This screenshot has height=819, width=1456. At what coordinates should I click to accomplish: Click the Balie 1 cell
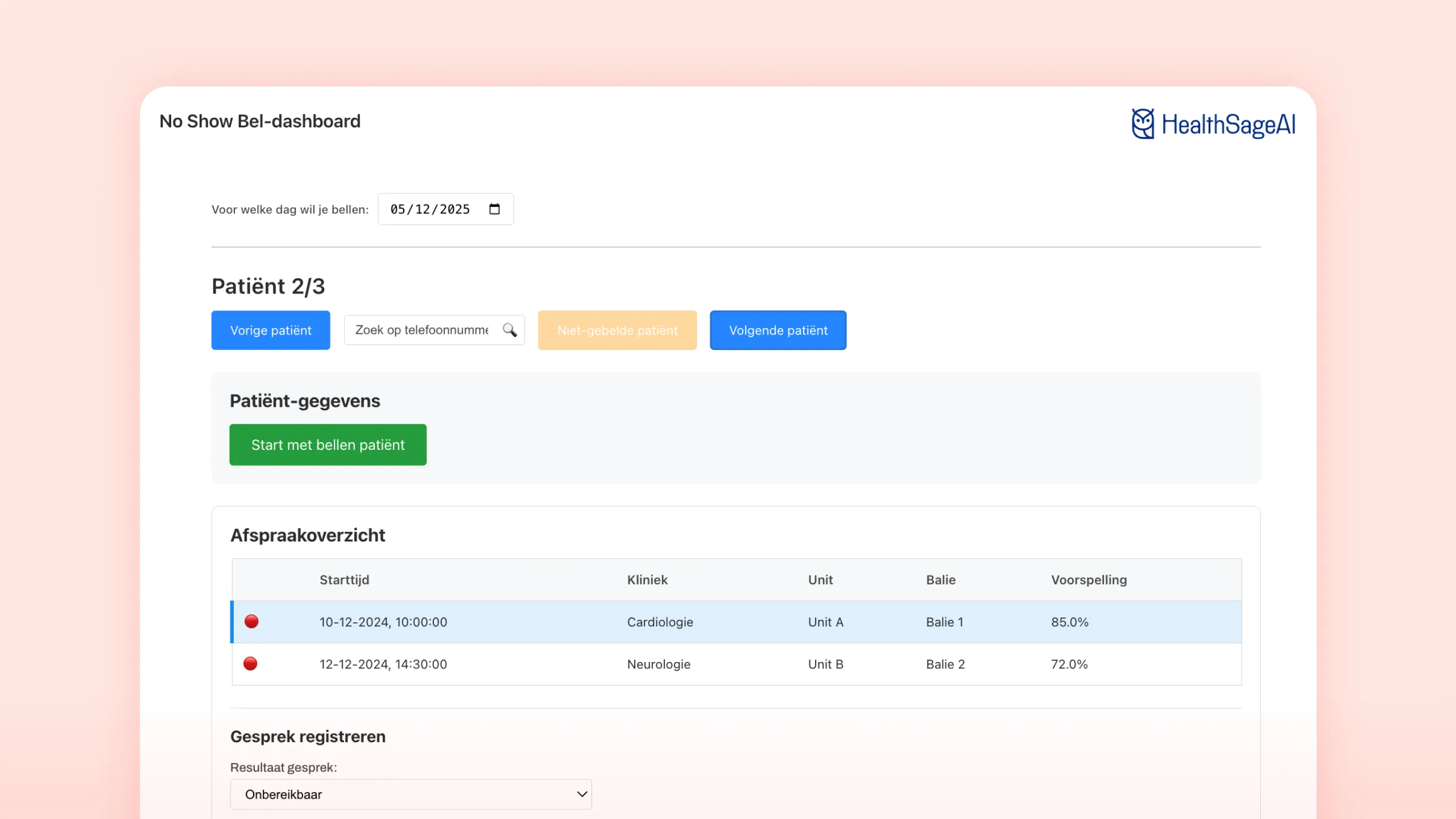(x=945, y=622)
